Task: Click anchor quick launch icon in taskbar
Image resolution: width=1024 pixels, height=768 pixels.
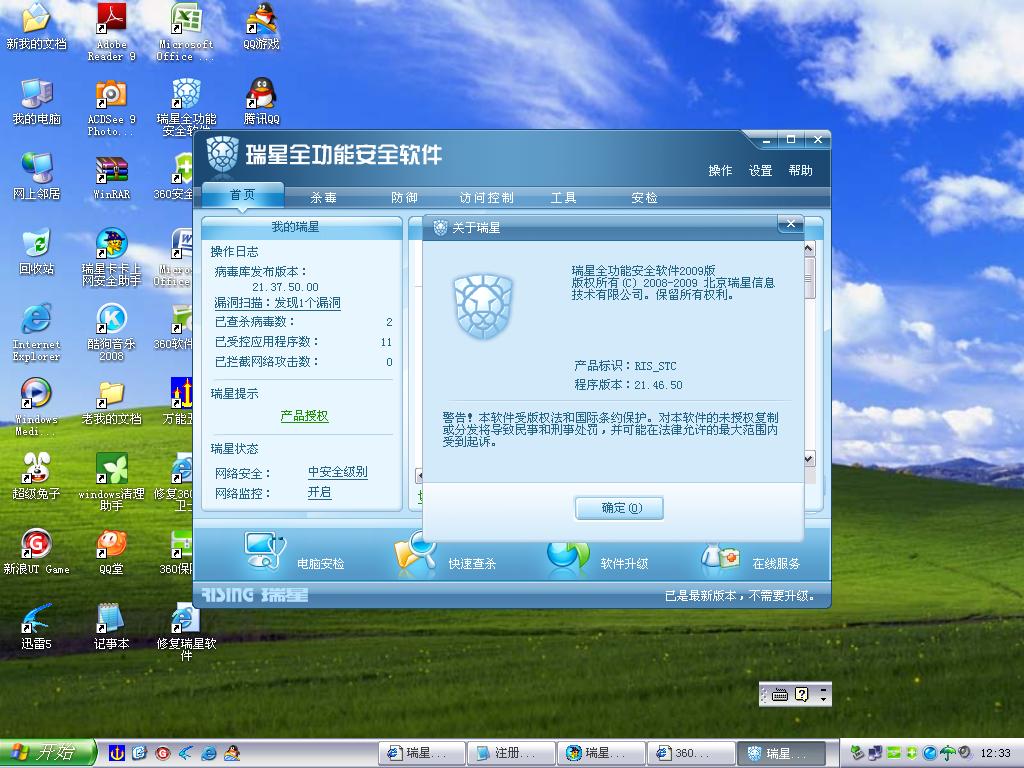Action: point(117,753)
